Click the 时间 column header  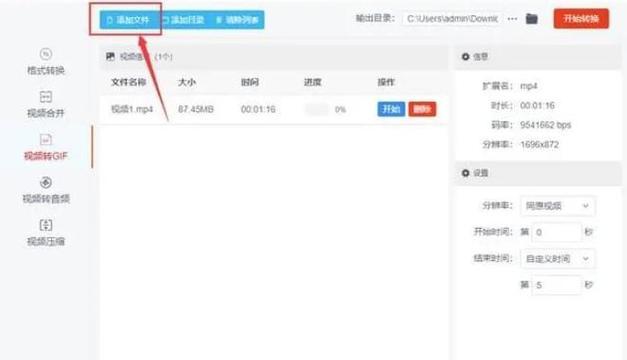tap(250, 82)
